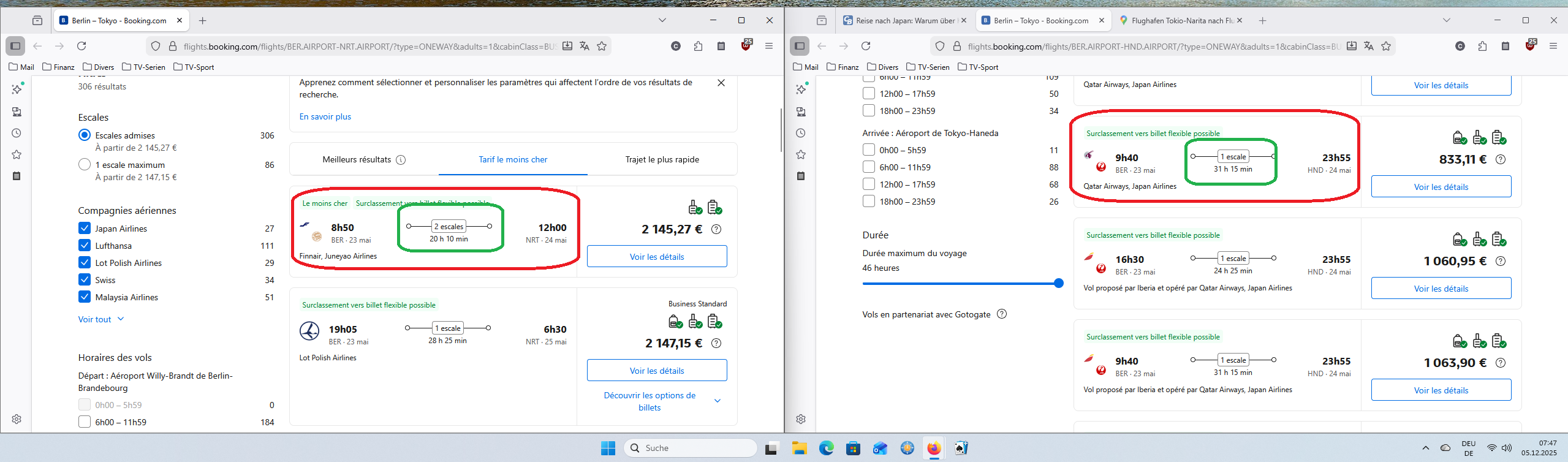Click info icon beside Meilleurs résultats

(401, 160)
